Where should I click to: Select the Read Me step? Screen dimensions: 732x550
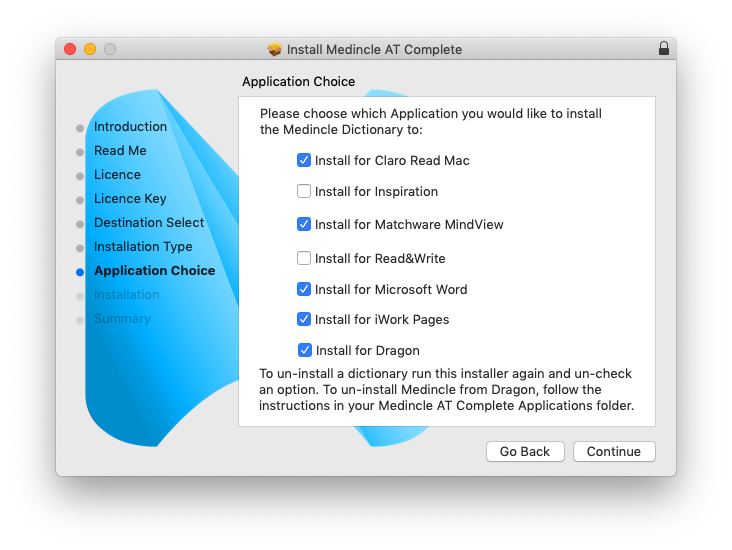pos(120,150)
